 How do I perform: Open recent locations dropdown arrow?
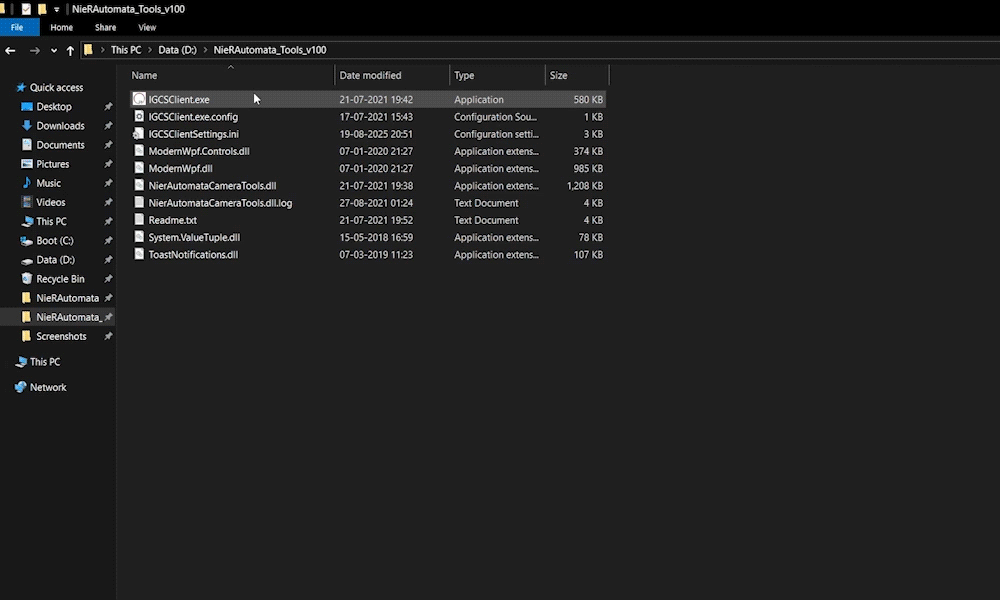coord(54,50)
